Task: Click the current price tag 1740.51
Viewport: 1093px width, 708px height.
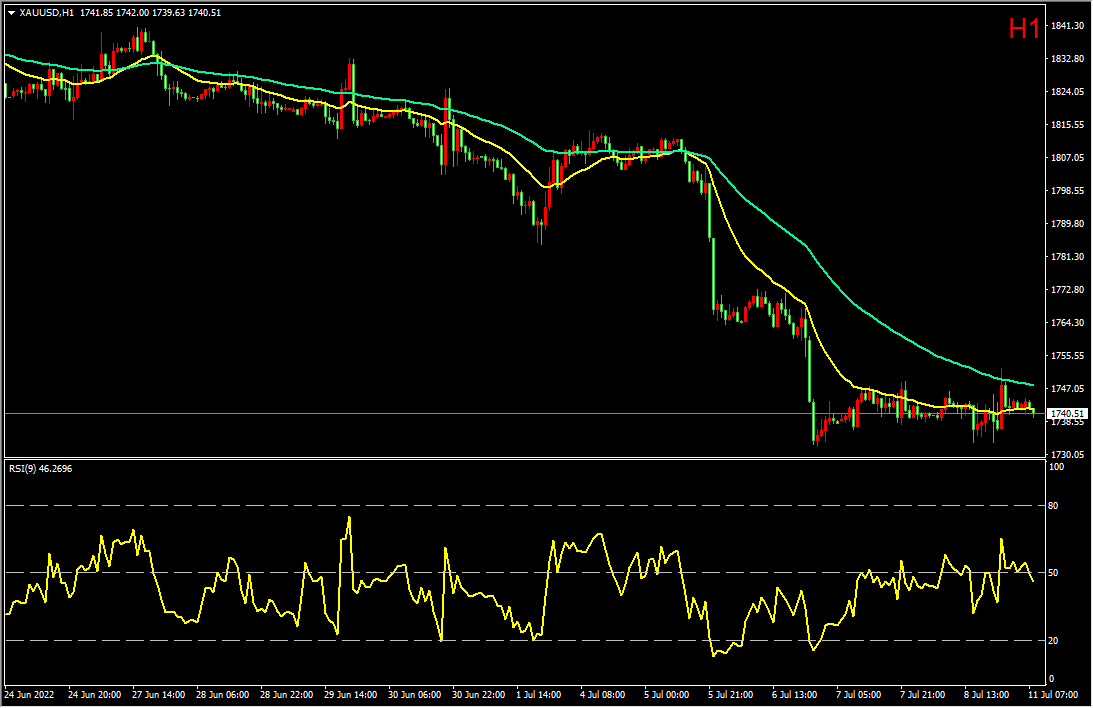Action: (1067, 414)
